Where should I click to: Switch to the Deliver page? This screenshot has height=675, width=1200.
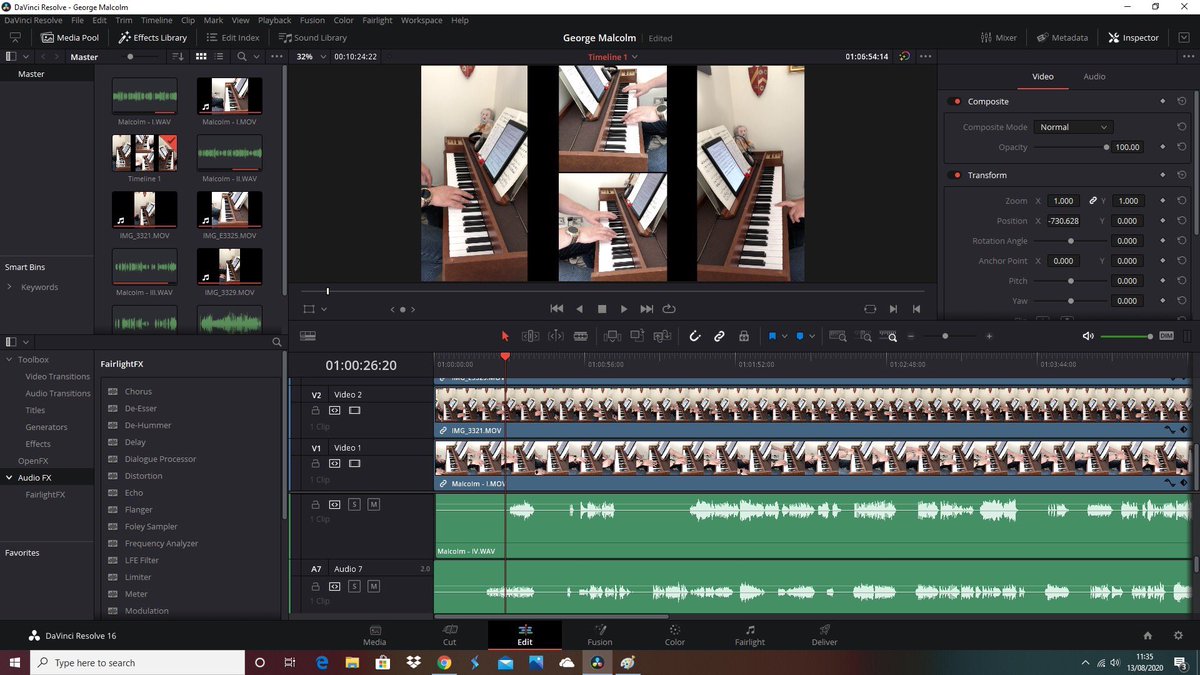825,635
